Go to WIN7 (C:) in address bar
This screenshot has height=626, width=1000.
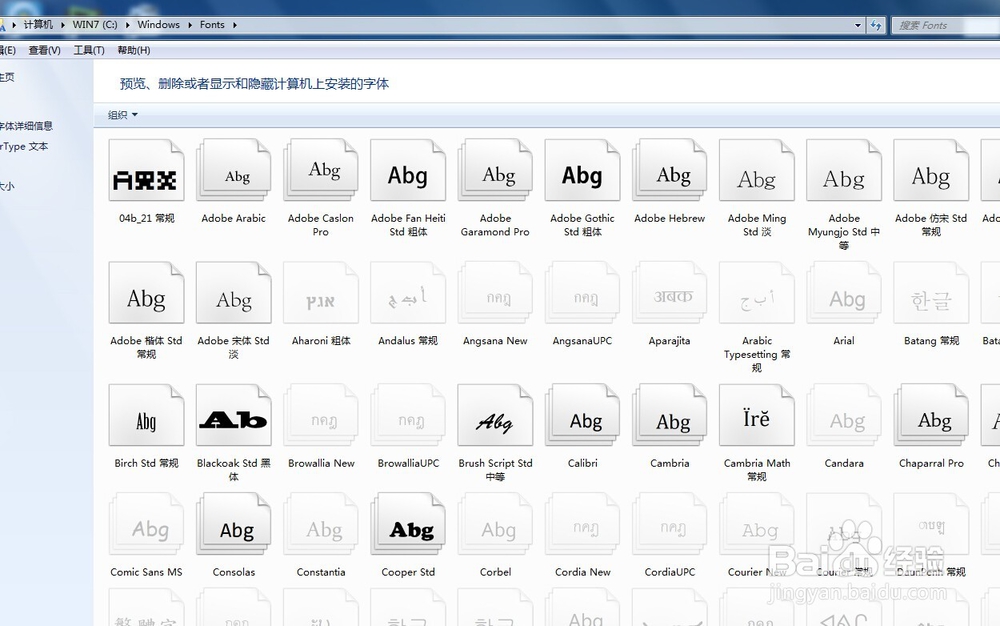coord(94,25)
